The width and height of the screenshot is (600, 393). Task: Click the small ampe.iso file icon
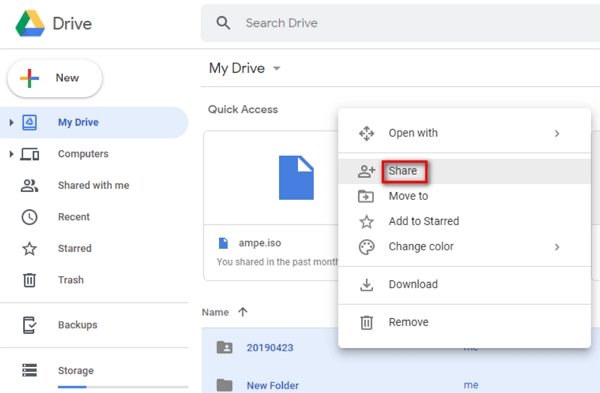pyautogui.click(x=223, y=243)
